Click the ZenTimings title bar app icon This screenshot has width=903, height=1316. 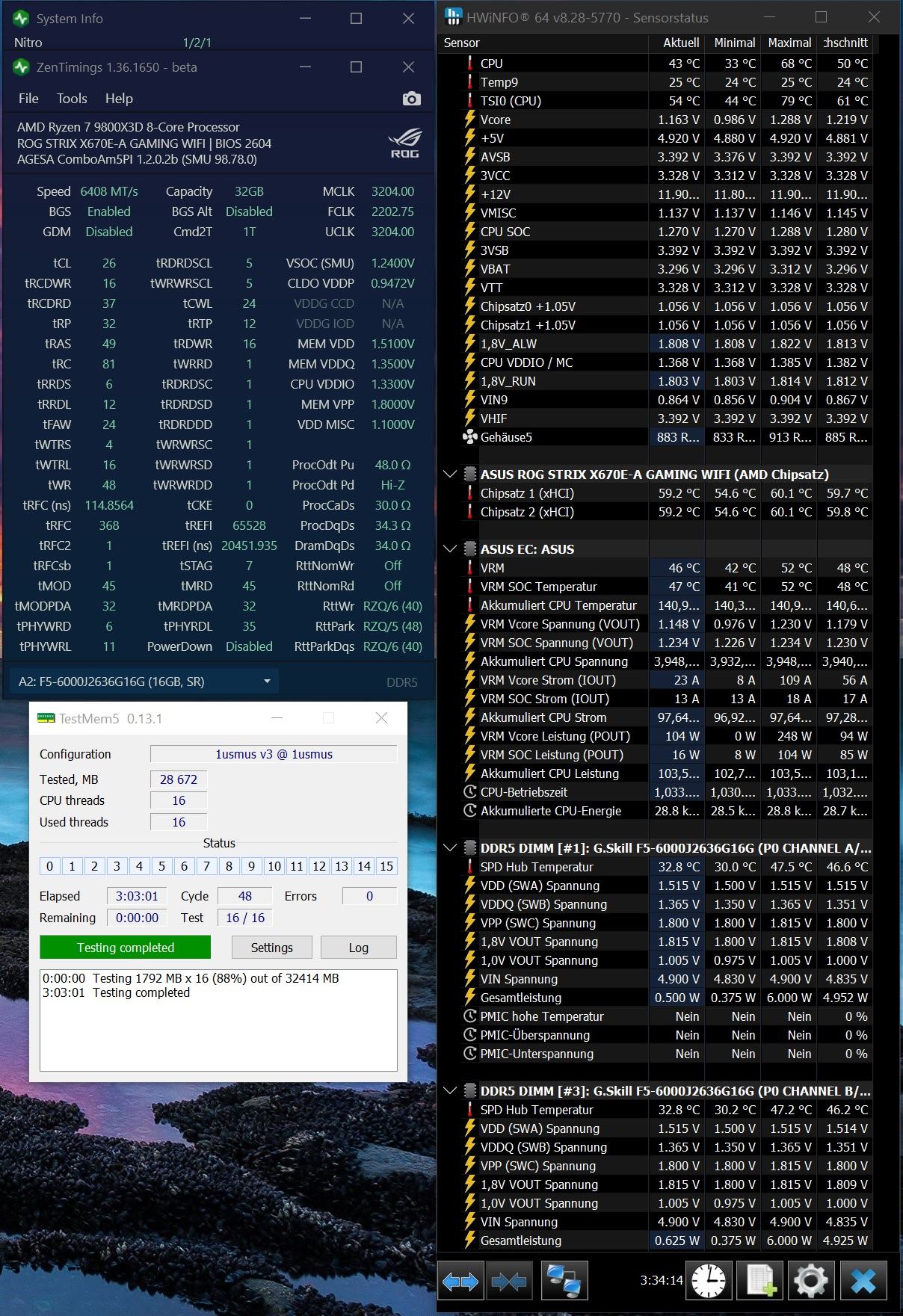click(x=21, y=67)
